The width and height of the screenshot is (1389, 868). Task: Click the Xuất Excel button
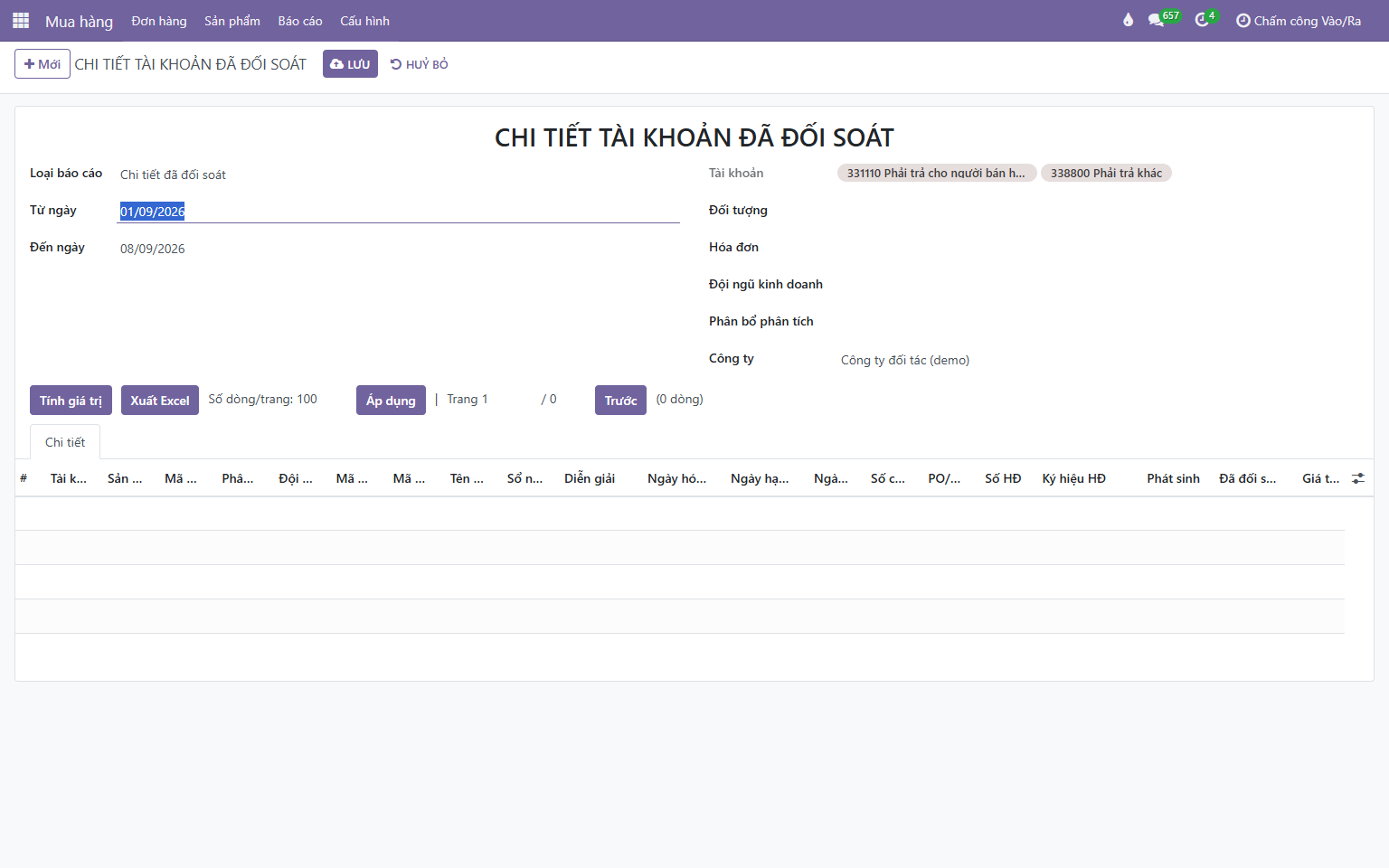click(160, 401)
